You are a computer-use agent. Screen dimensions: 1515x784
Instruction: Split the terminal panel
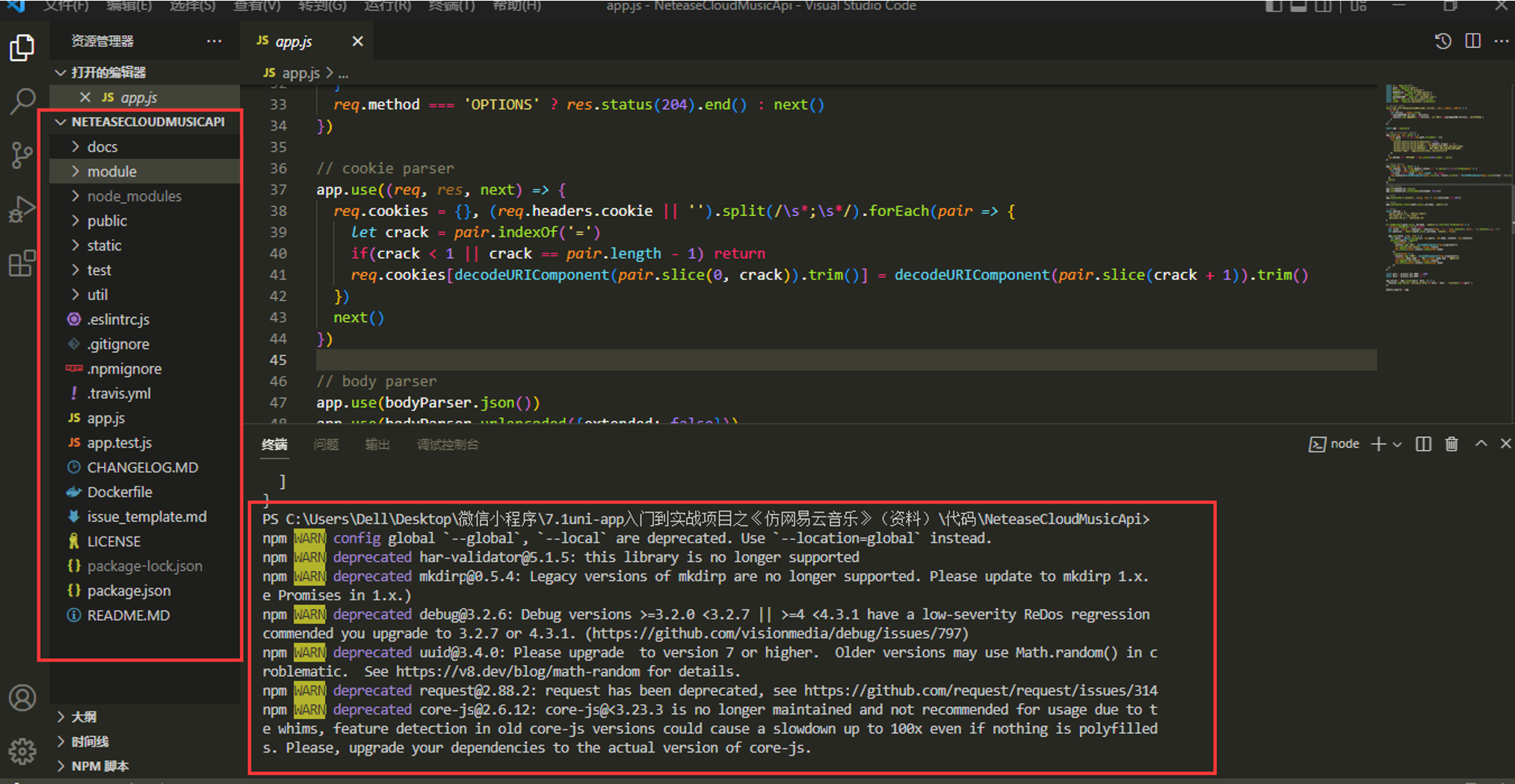[1423, 444]
